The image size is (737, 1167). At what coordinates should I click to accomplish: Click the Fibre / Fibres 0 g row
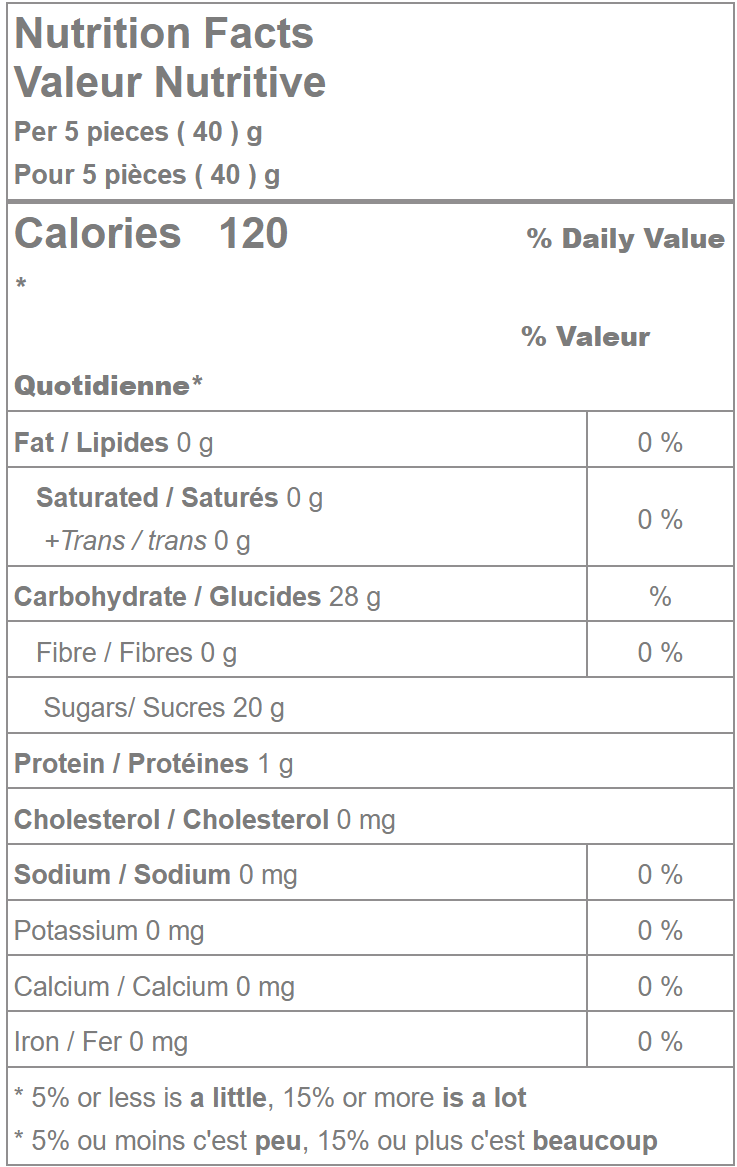coord(136,653)
